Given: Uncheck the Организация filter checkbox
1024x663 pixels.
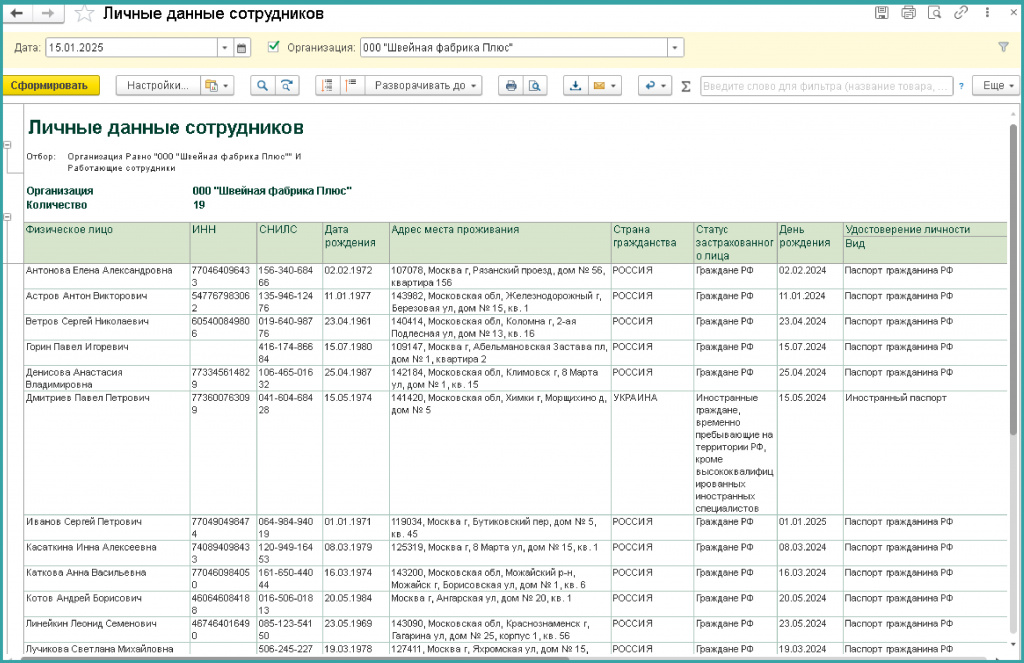Looking at the screenshot, I should [x=274, y=47].
